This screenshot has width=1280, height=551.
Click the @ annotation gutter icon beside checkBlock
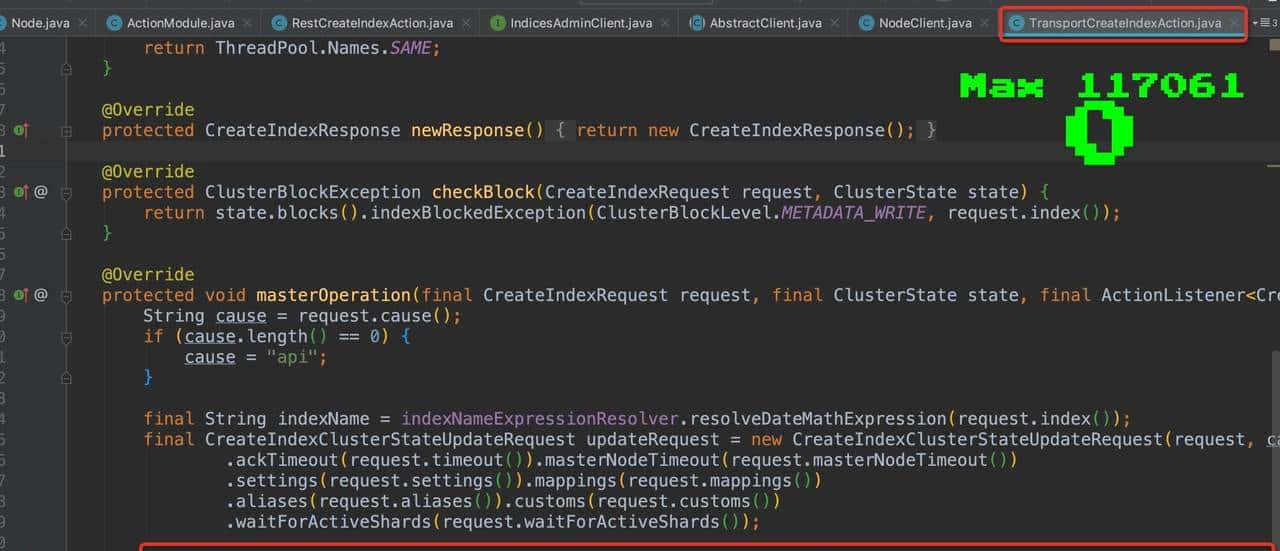pyautogui.click(x=41, y=192)
